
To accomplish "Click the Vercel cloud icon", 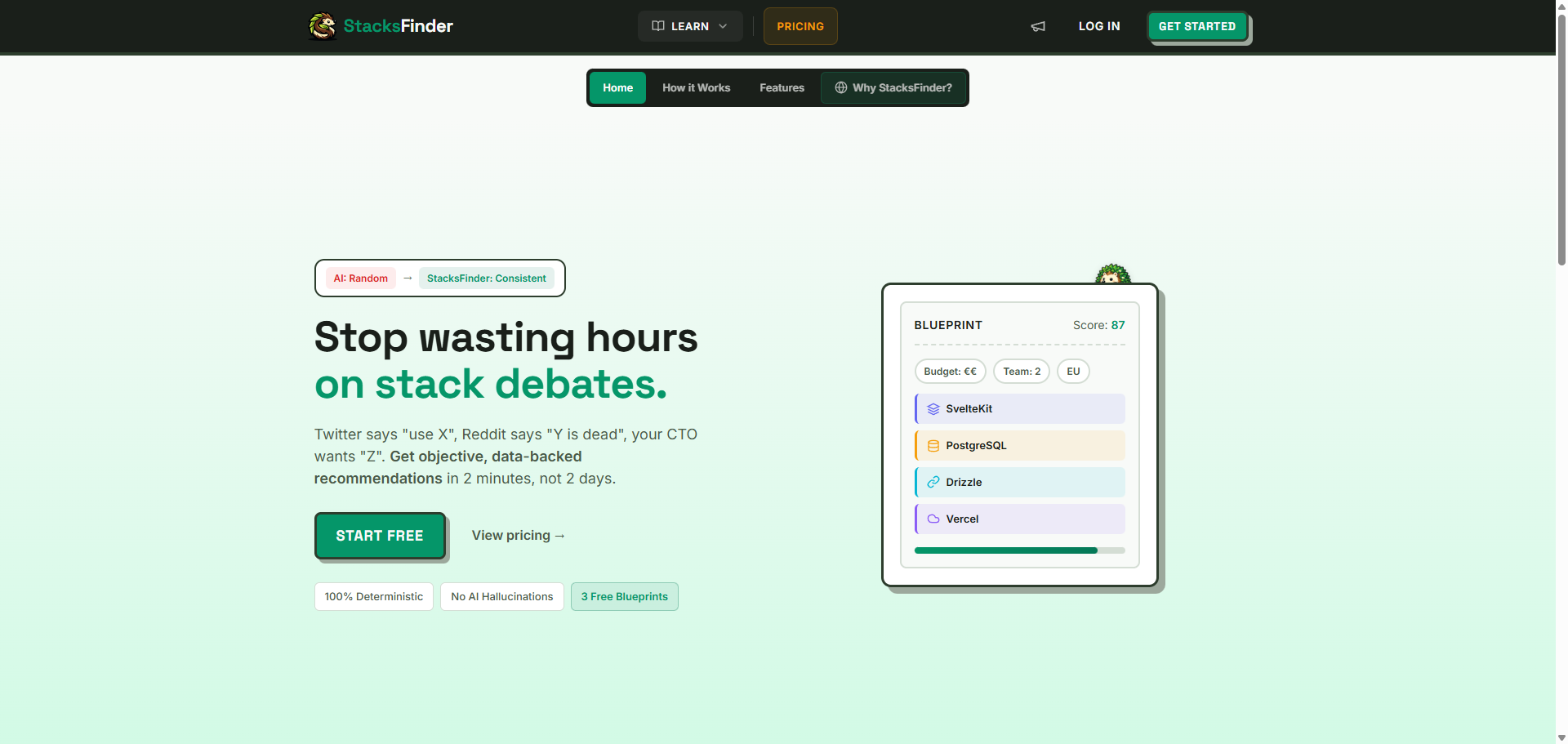I will (x=933, y=519).
